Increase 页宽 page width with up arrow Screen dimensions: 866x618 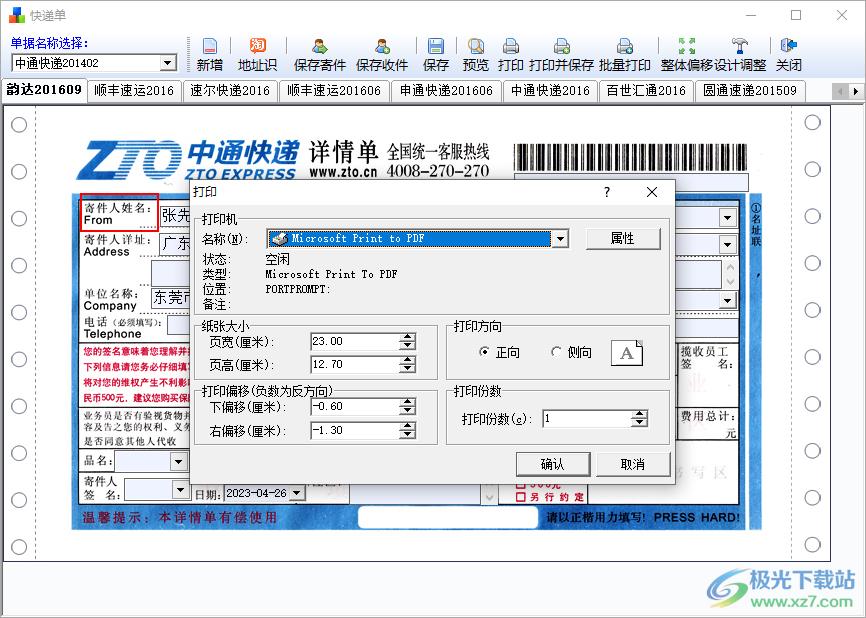[x=407, y=337]
